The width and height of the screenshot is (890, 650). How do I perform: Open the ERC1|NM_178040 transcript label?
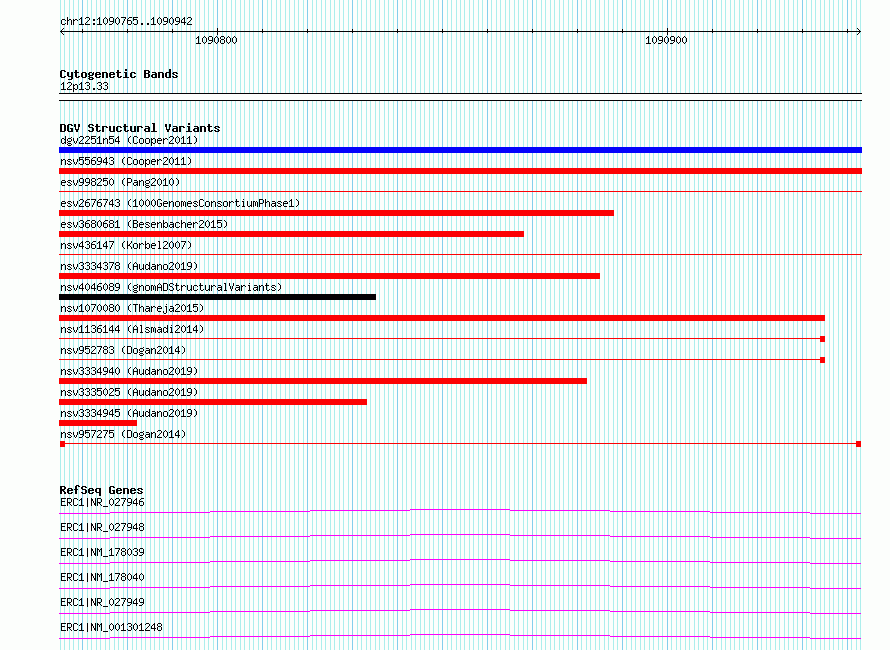(102, 577)
